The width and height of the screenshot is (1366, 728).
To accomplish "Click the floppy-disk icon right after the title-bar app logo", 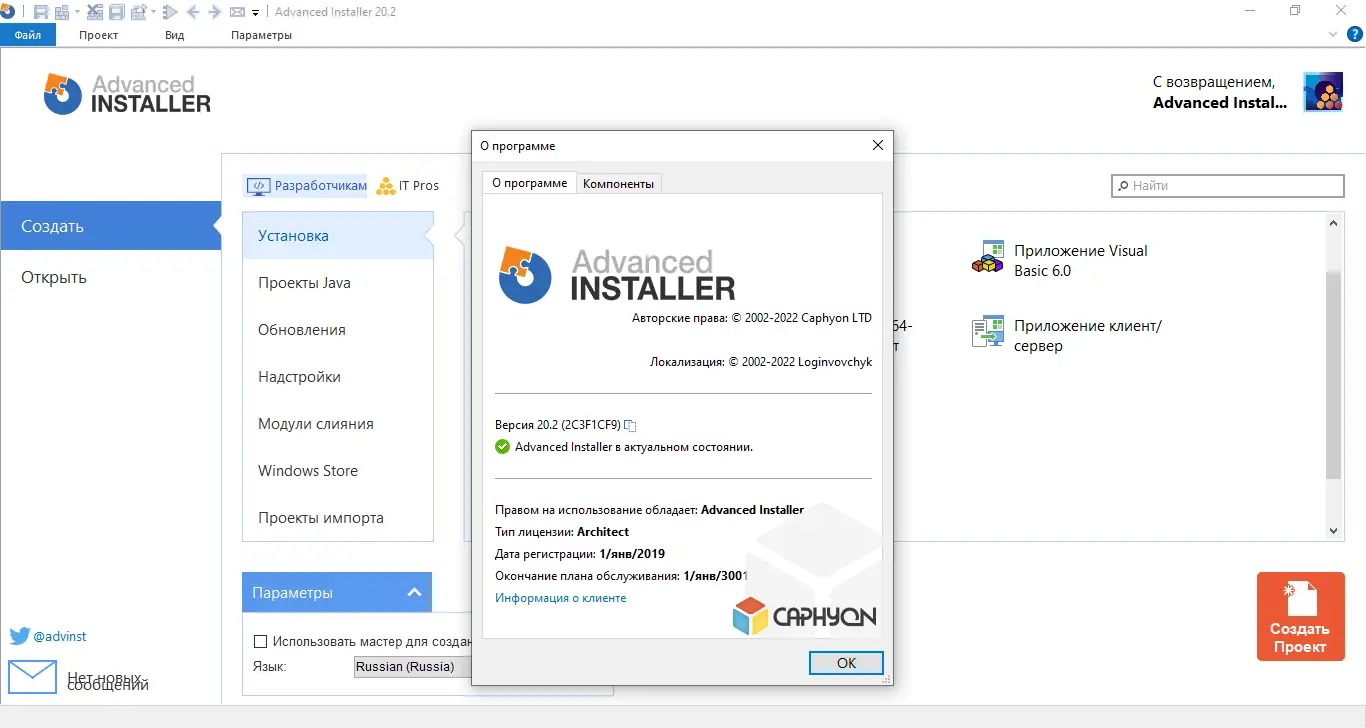I will 41,12.
